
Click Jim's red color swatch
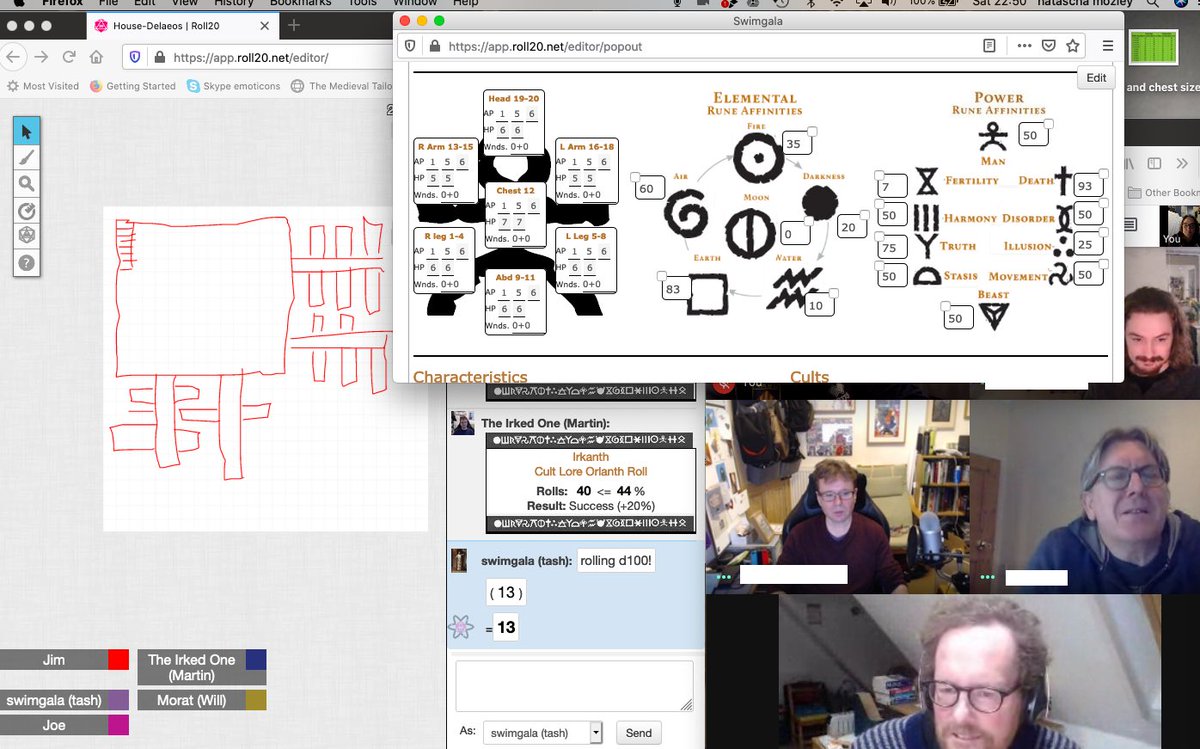118,660
